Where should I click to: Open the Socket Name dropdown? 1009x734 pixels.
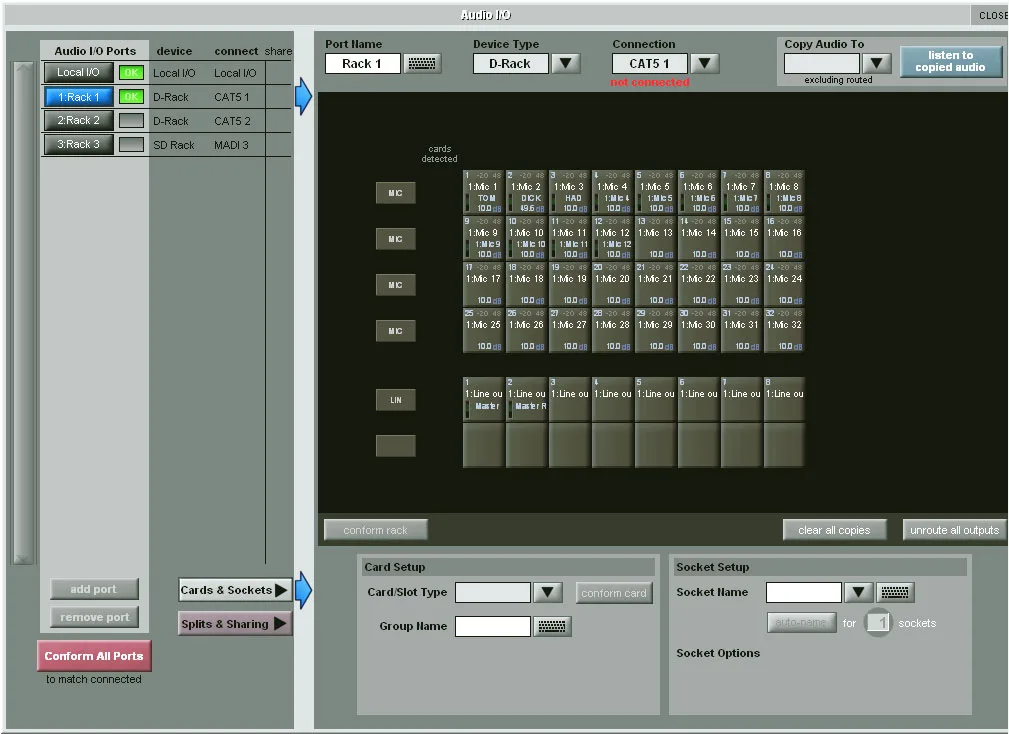pos(858,592)
